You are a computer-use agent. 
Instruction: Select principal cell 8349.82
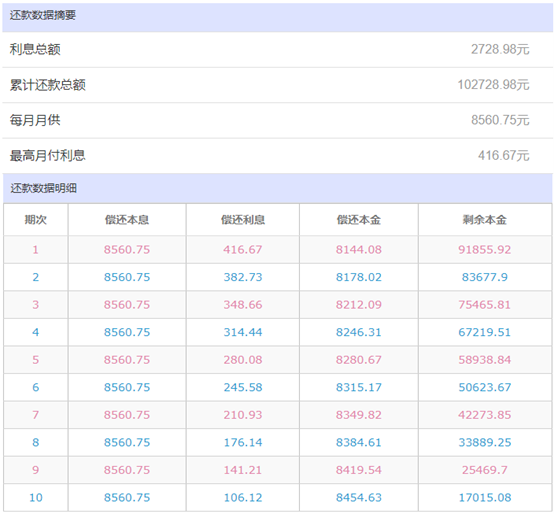tap(359, 415)
